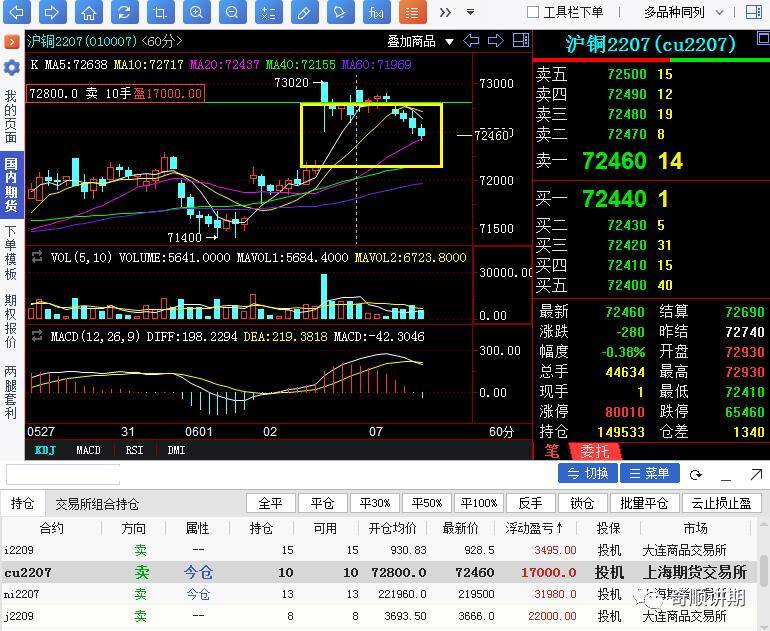This screenshot has height=631, width=770.
Task: Pop out order panel arrow icon
Action: [x=756, y=474]
